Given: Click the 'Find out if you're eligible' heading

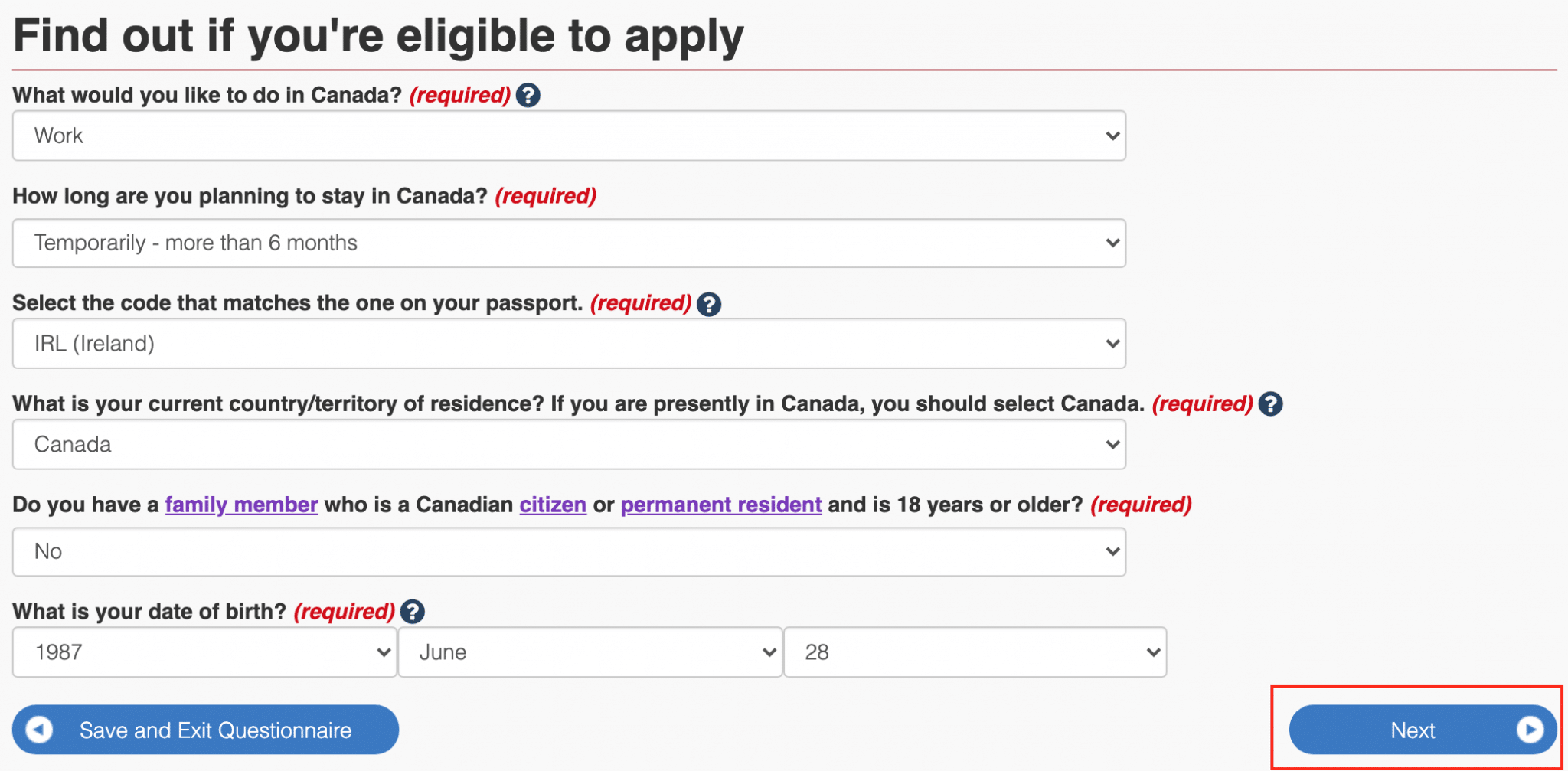Looking at the screenshot, I should tap(378, 36).
